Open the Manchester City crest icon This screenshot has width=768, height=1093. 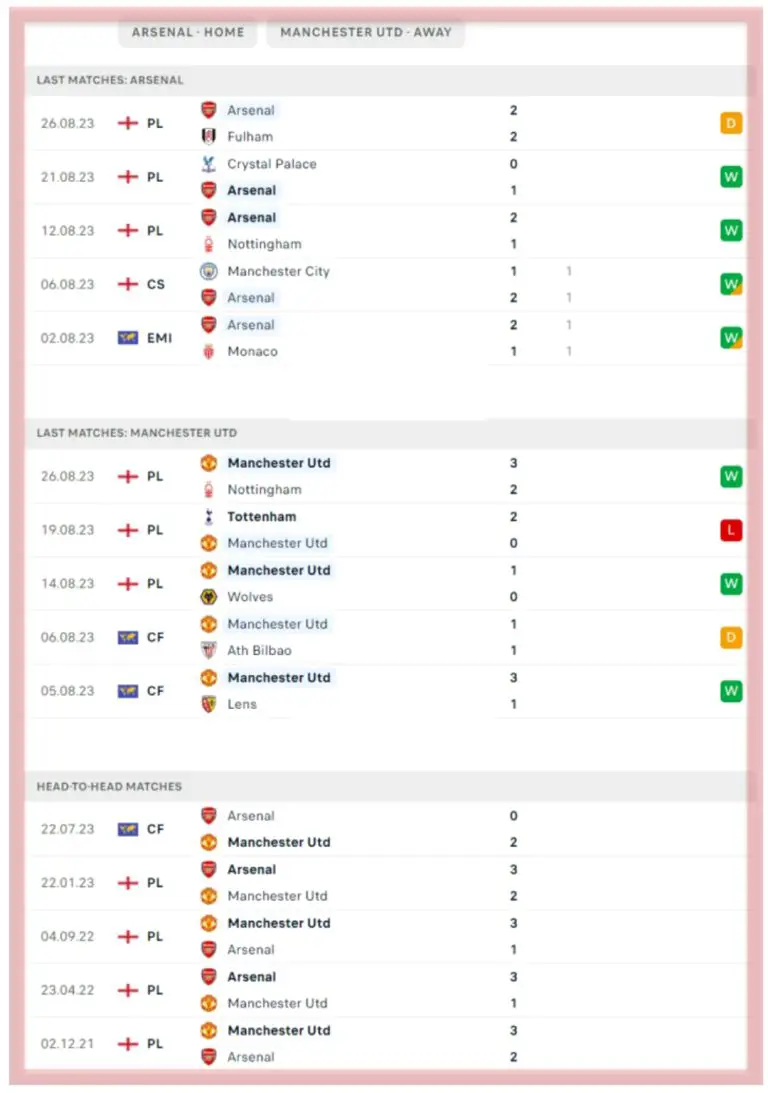(x=208, y=271)
